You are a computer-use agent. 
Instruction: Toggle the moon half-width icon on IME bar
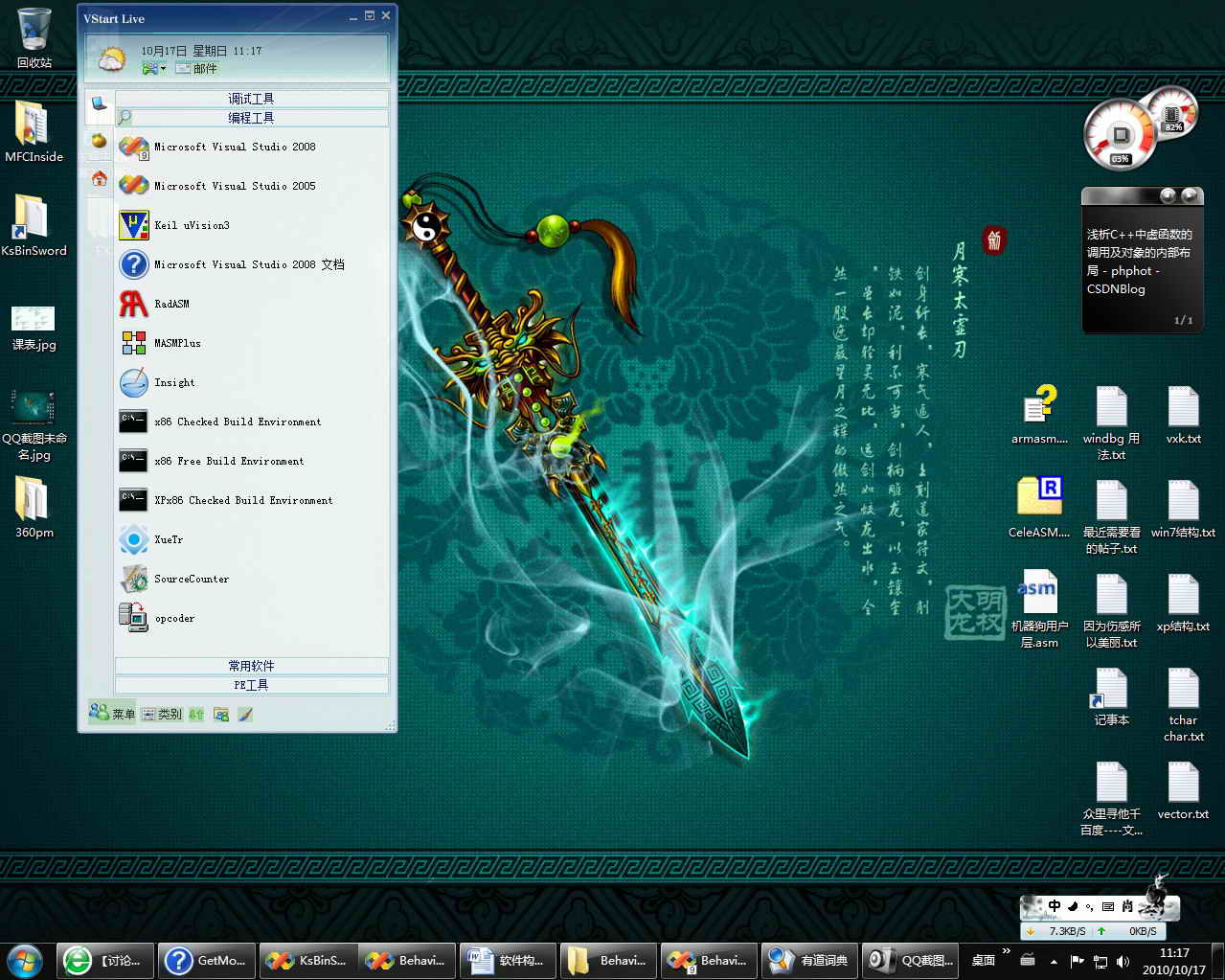click(1073, 905)
